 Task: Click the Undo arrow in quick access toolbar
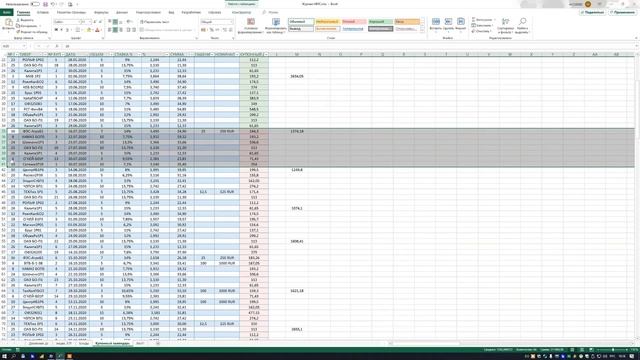pos(53,4)
